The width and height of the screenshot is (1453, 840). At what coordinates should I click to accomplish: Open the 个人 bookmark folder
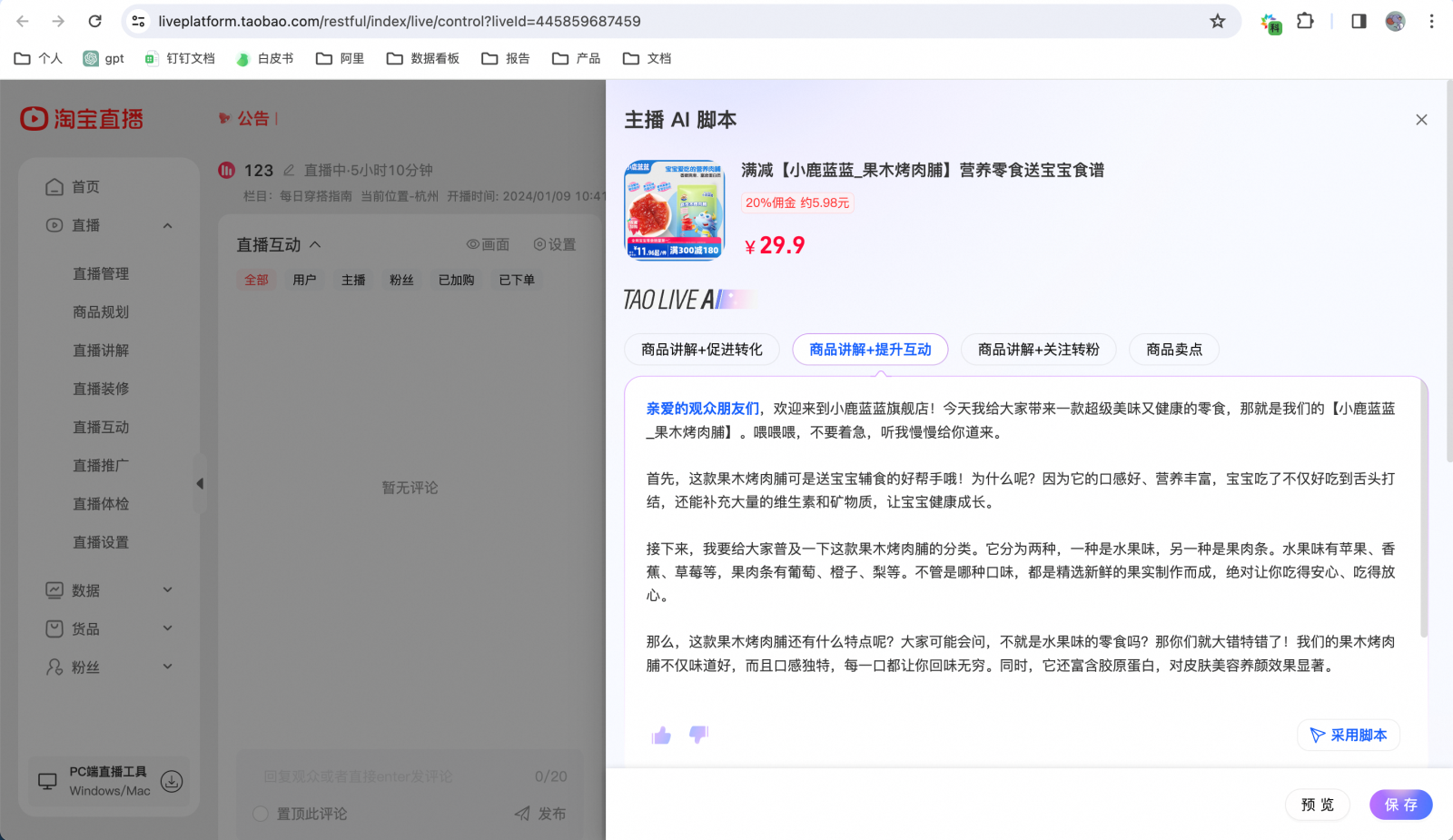coord(39,58)
